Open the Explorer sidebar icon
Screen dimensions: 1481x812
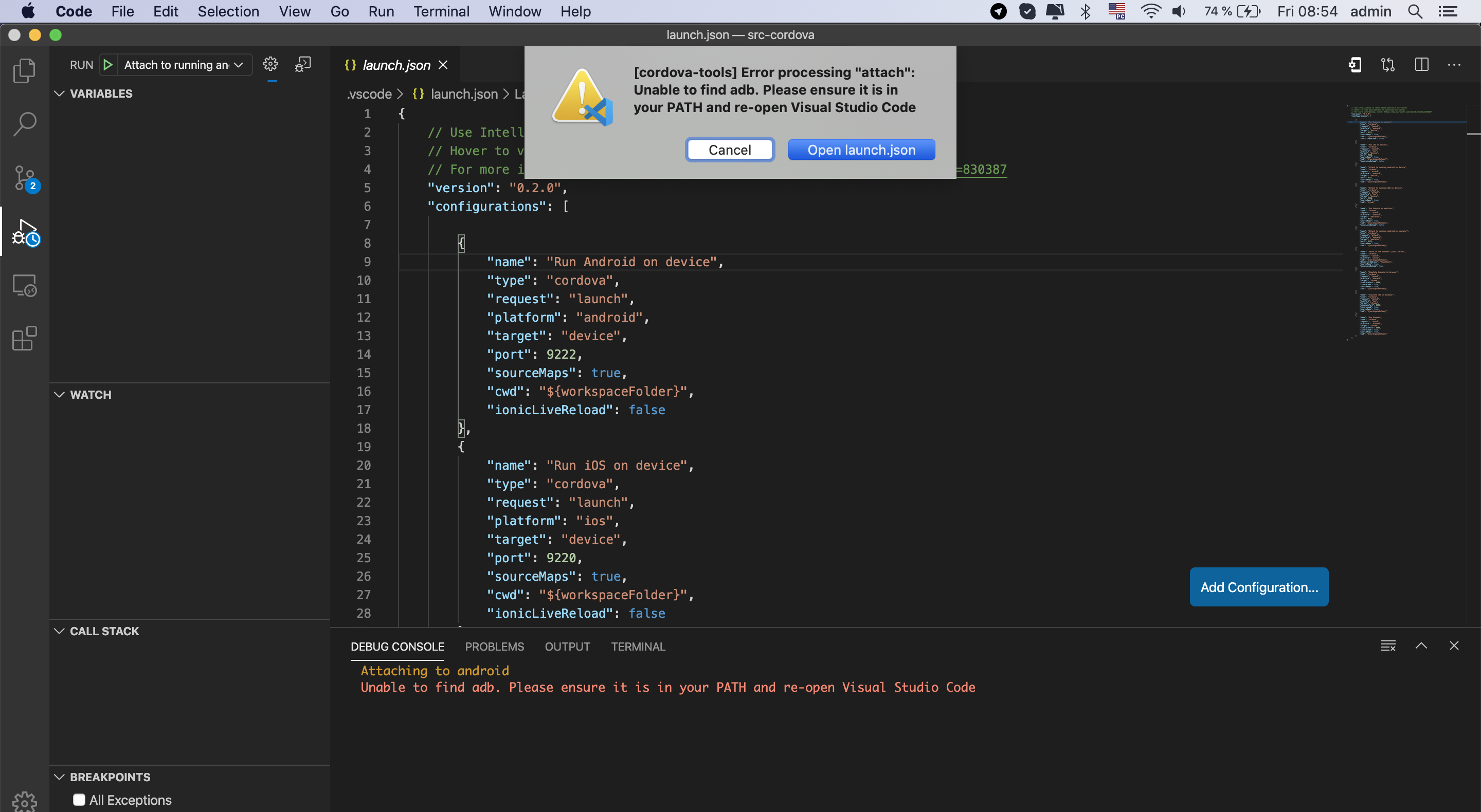click(x=25, y=70)
